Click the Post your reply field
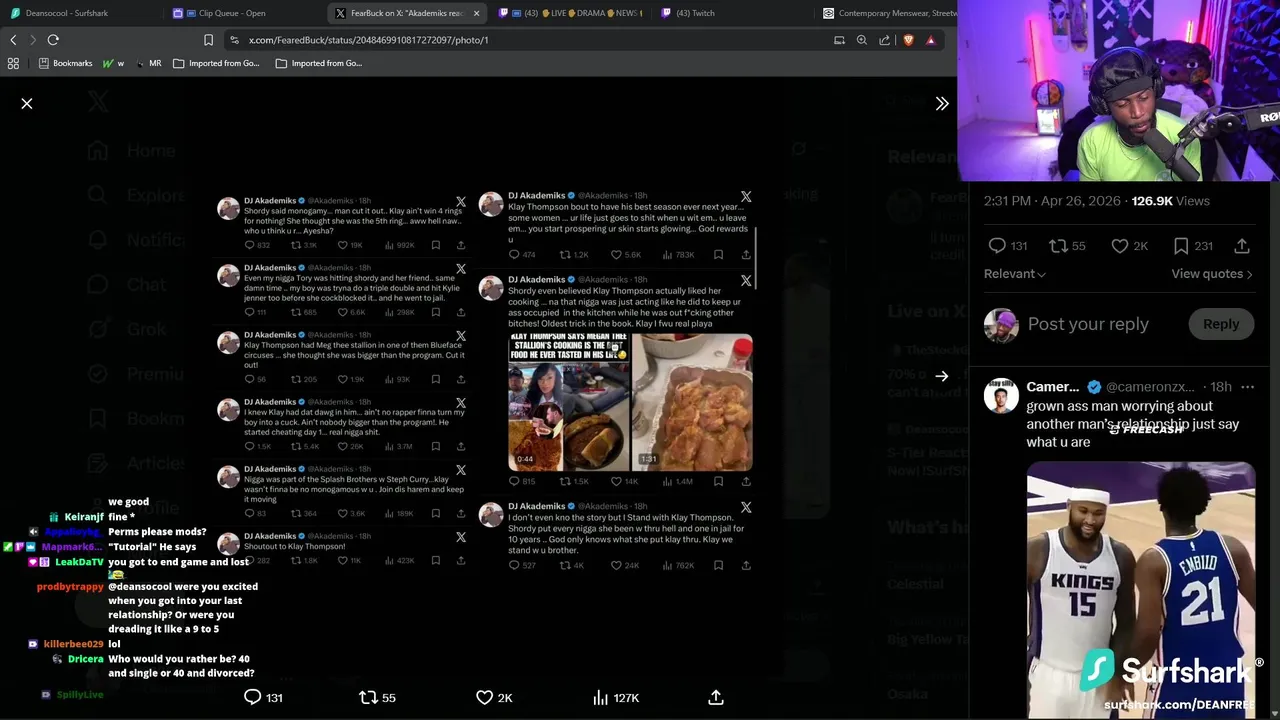This screenshot has width=1280, height=720. tap(1088, 324)
